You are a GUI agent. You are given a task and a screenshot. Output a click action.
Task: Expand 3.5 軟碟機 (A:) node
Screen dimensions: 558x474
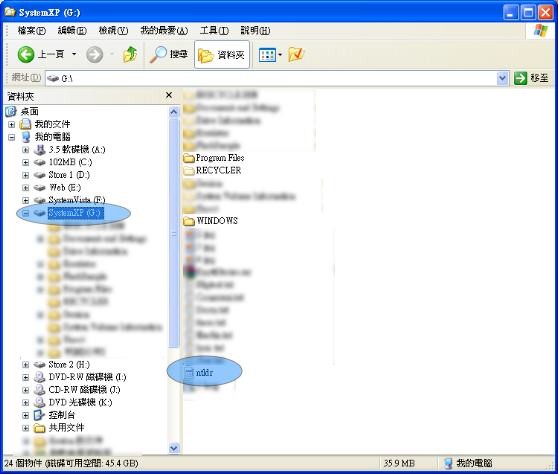(25, 150)
